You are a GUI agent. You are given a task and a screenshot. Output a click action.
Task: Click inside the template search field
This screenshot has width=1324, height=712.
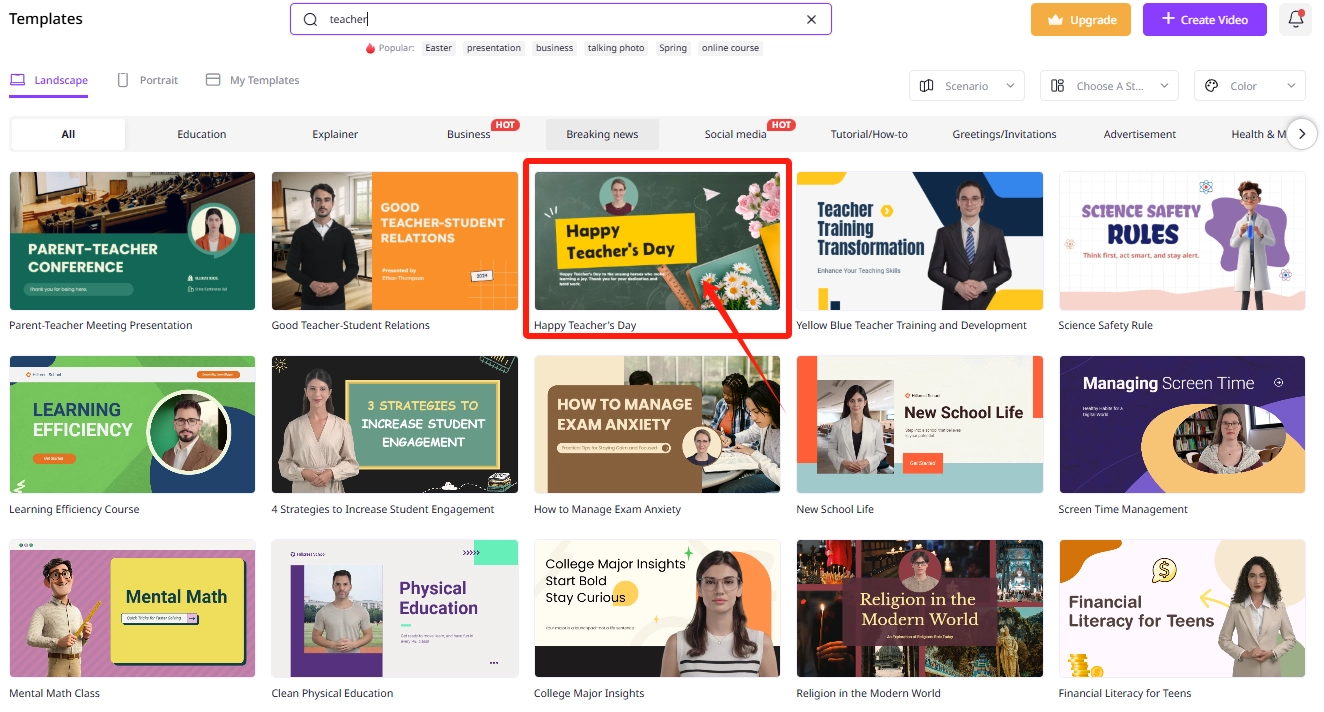click(560, 20)
